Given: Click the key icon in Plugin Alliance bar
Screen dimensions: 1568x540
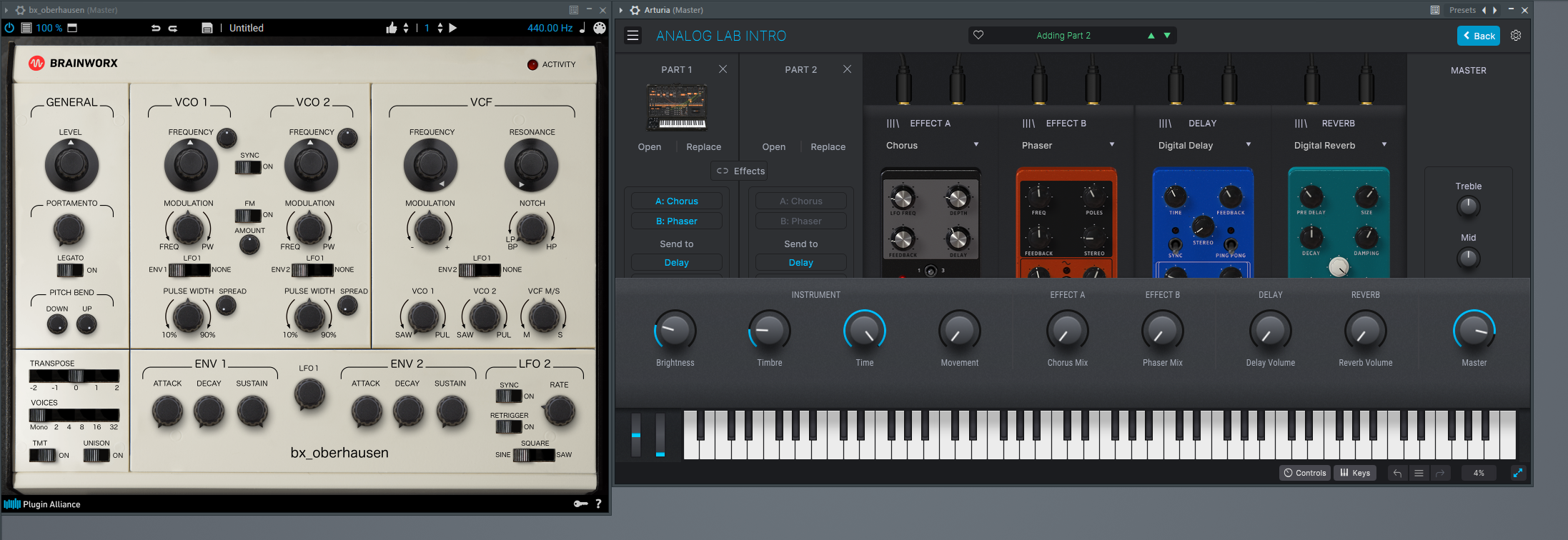Looking at the screenshot, I should click(580, 504).
